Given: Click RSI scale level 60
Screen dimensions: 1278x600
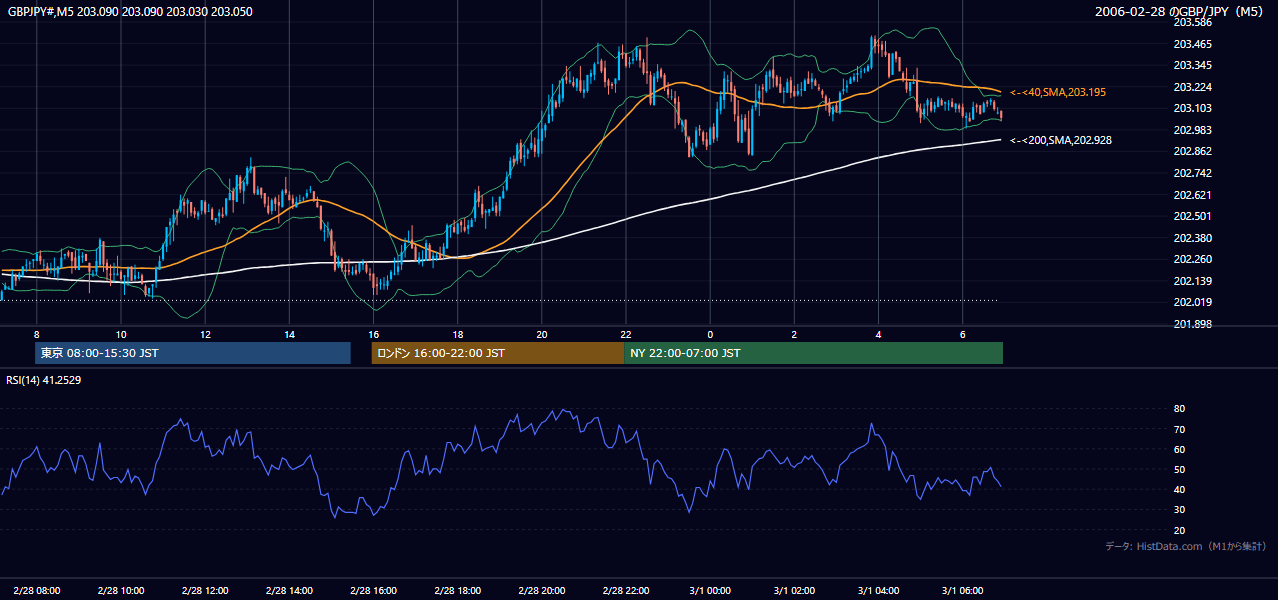Looking at the screenshot, I should click(x=1179, y=449).
